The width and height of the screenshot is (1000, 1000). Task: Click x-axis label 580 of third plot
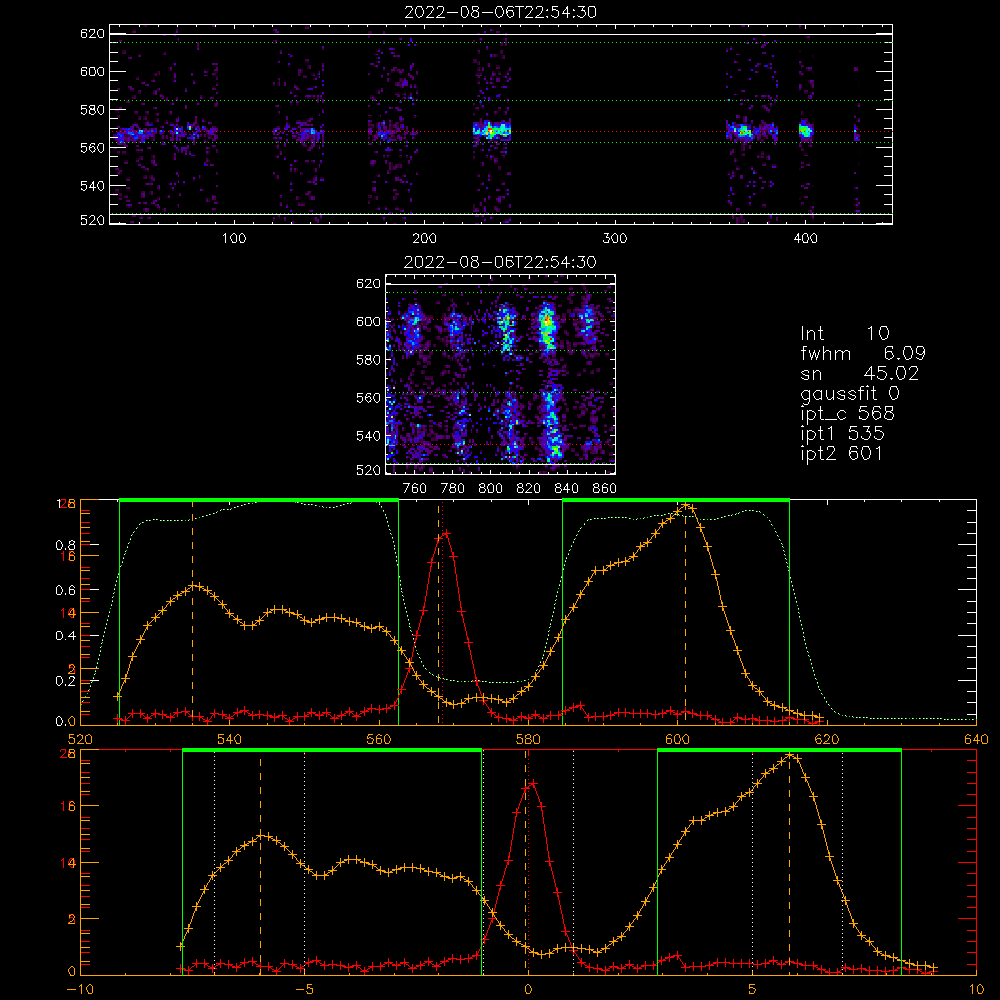(528, 739)
